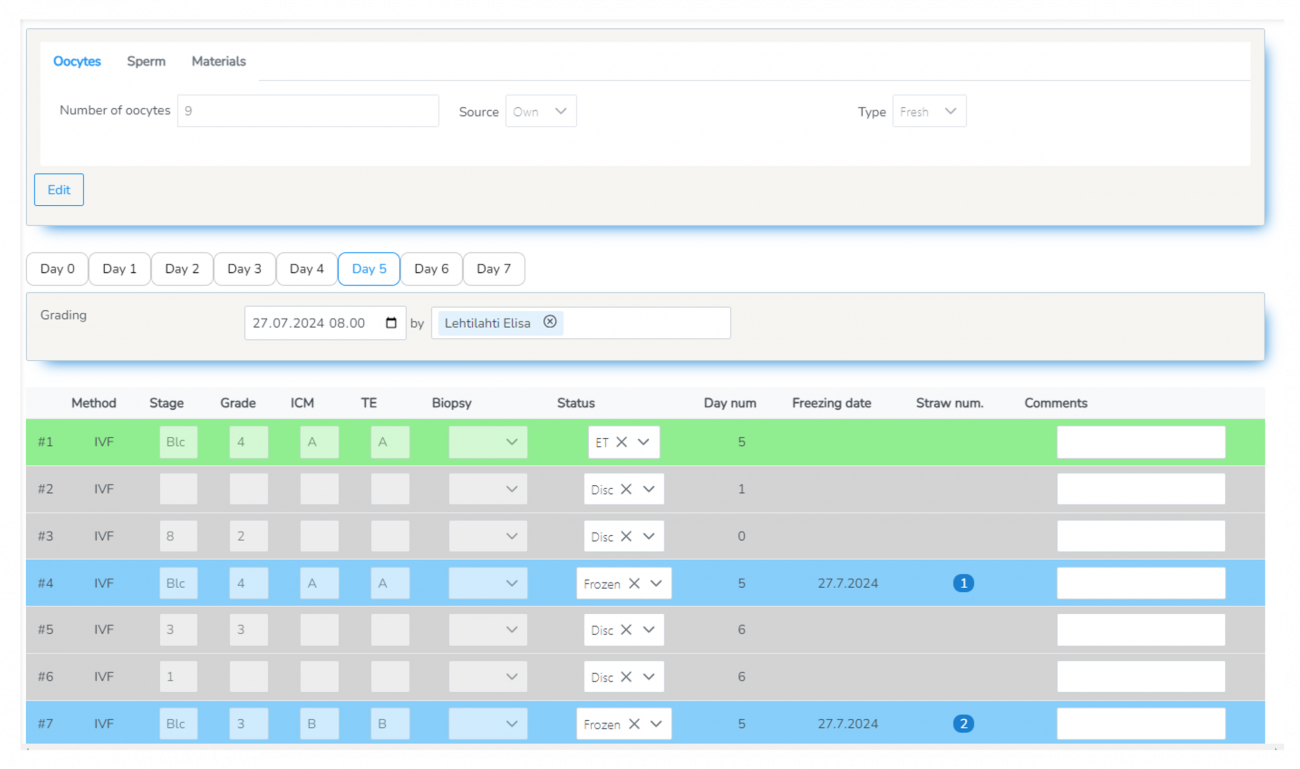Click straw number badge 1

(x=963, y=583)
